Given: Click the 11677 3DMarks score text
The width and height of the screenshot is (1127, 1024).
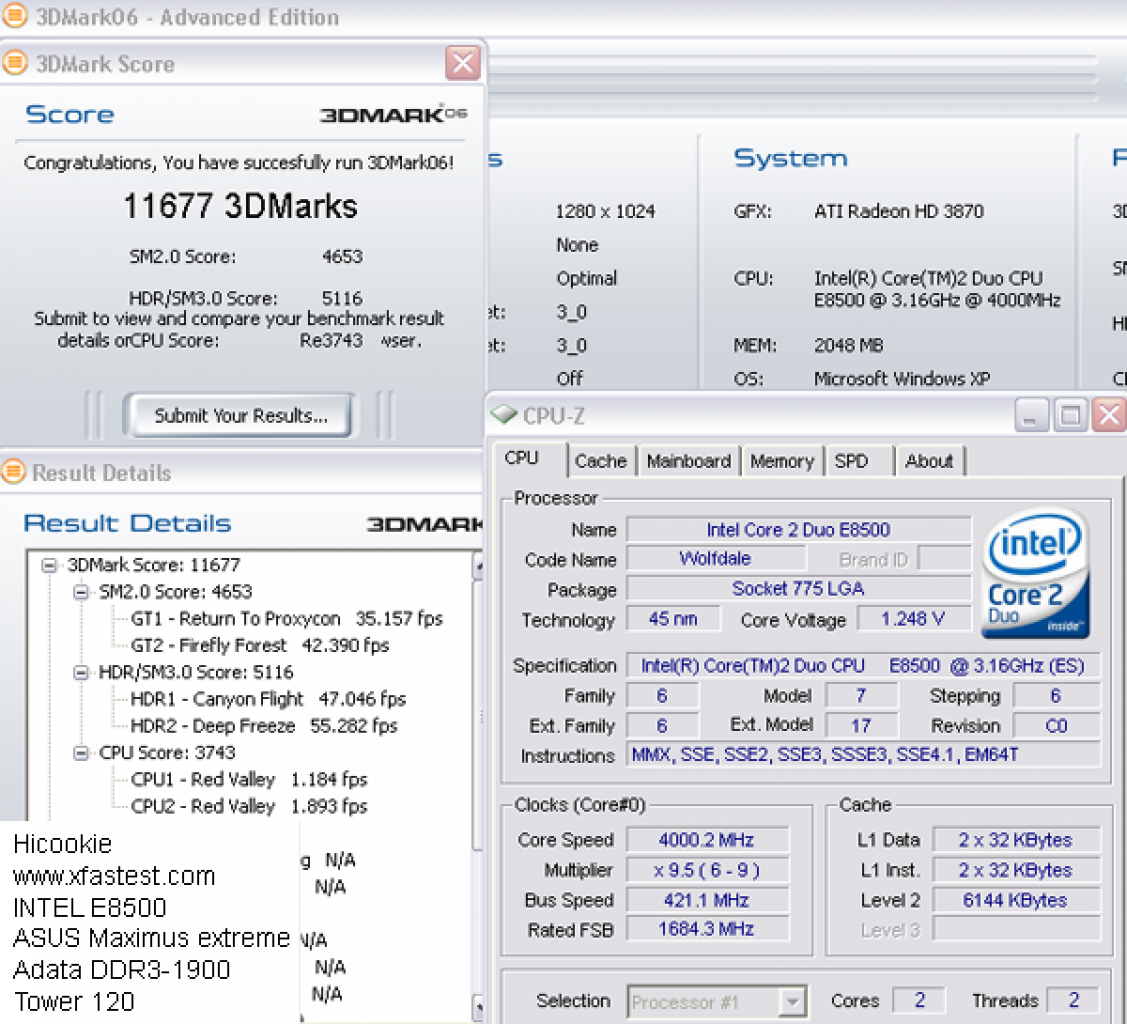Looking at the screenshot, I should [x=241, y=206].
